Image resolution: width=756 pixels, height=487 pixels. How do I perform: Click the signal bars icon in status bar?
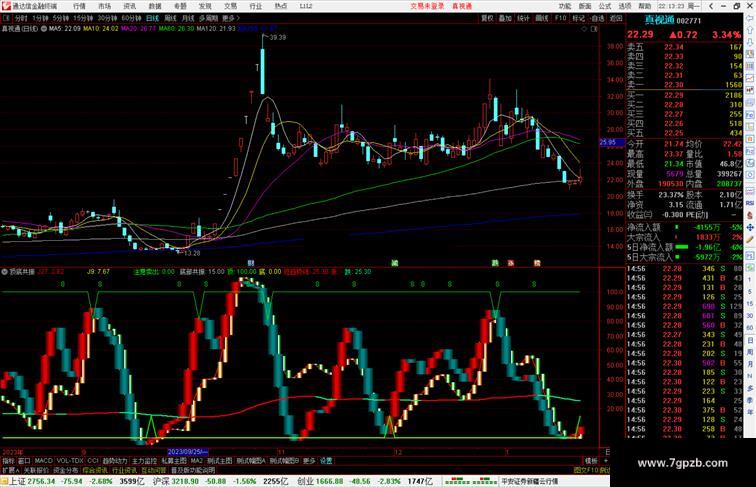click(470, 481)
